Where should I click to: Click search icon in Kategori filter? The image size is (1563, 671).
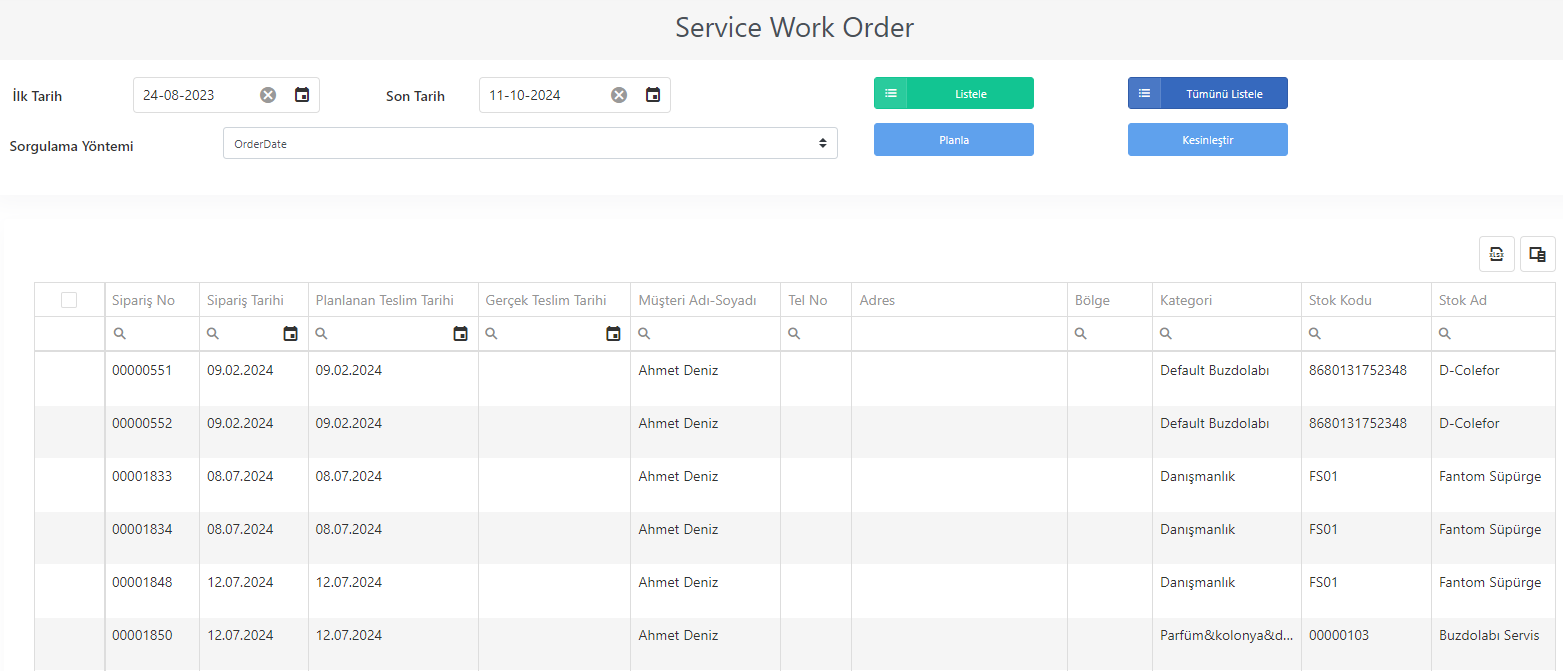point(1165,334)
